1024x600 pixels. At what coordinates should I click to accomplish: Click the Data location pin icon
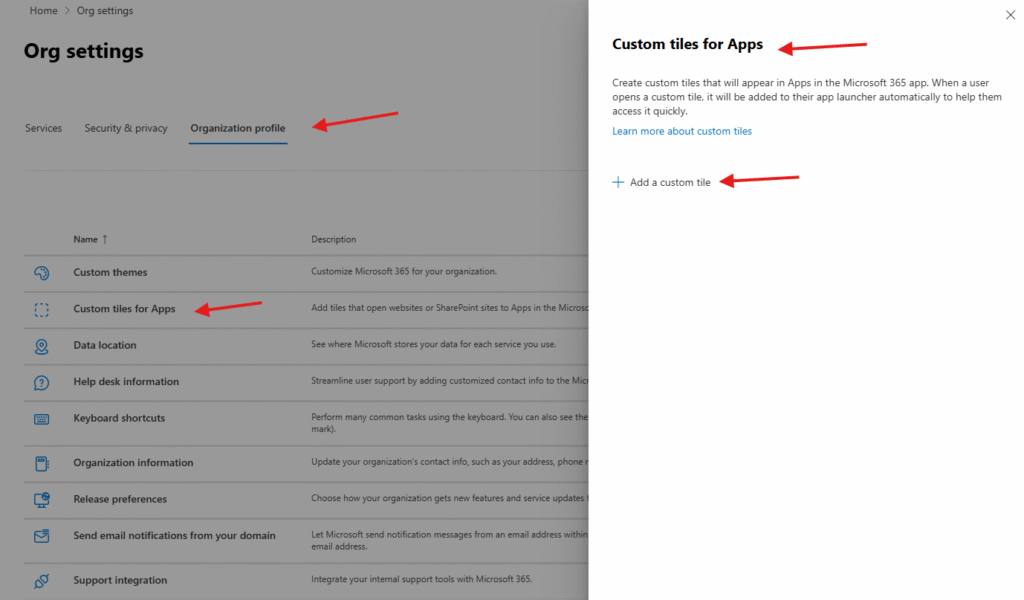click(x=42, y=346)
